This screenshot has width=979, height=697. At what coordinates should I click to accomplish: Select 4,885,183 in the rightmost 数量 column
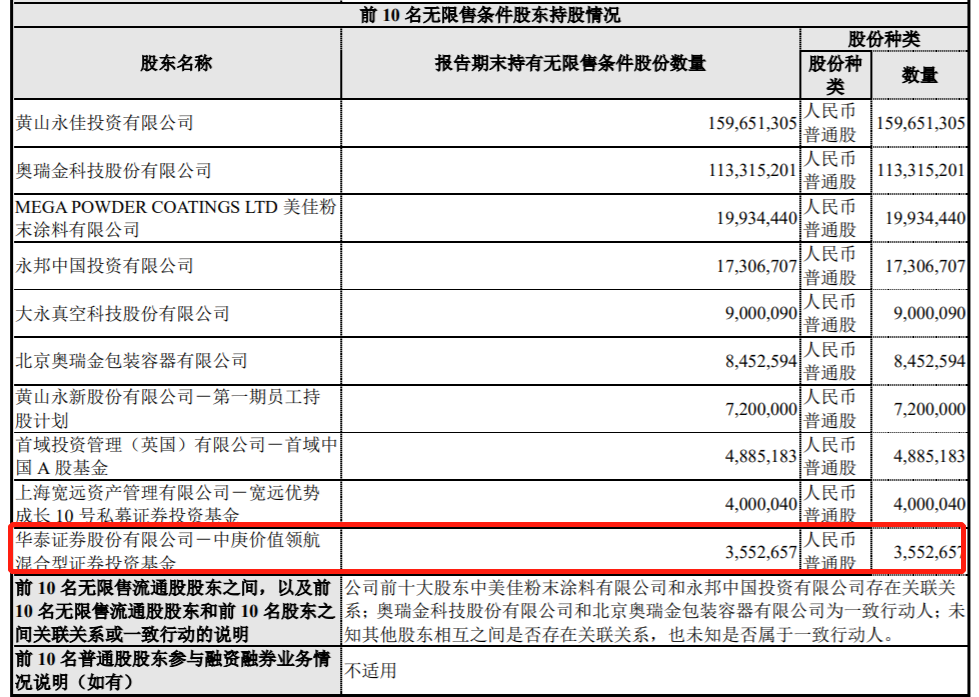coord(929,456)
